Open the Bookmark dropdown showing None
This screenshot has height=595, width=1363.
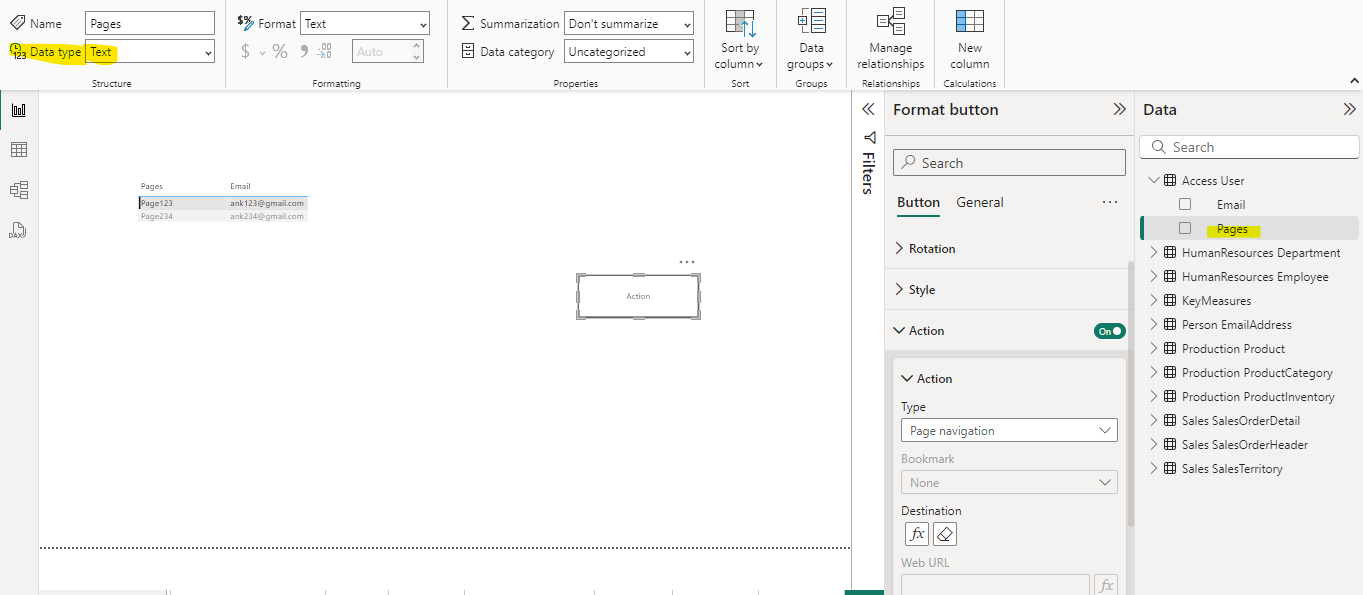coord(1009,482)
